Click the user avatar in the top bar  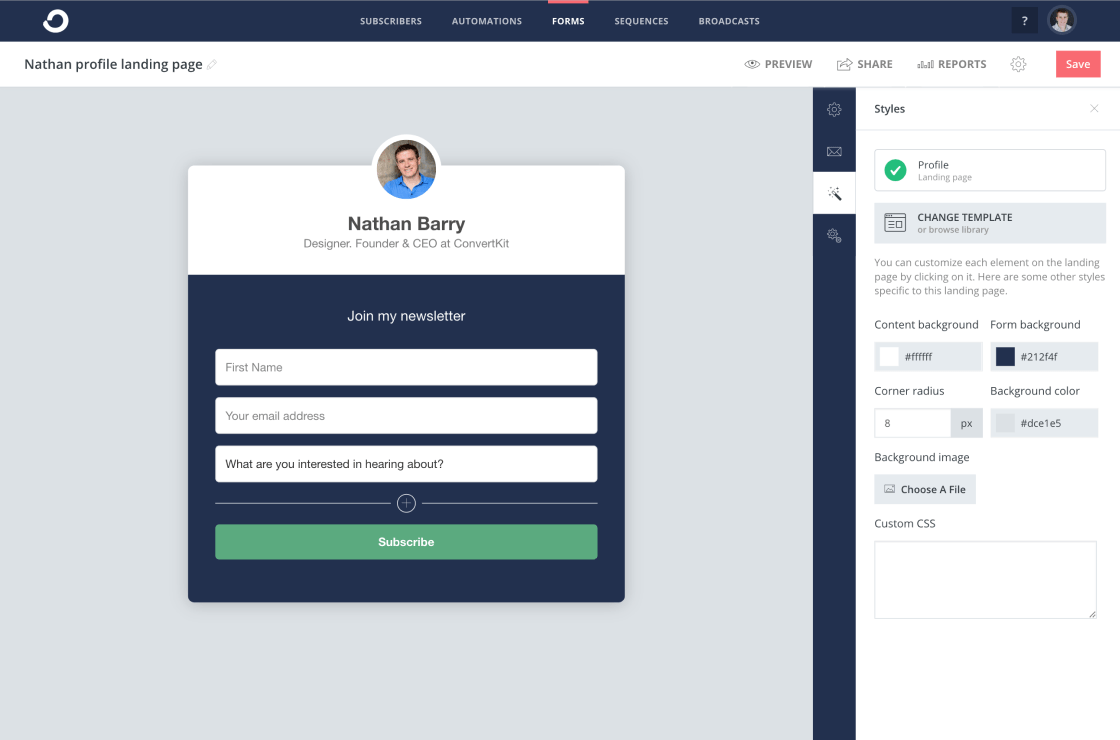click(x=1061, y=21)
